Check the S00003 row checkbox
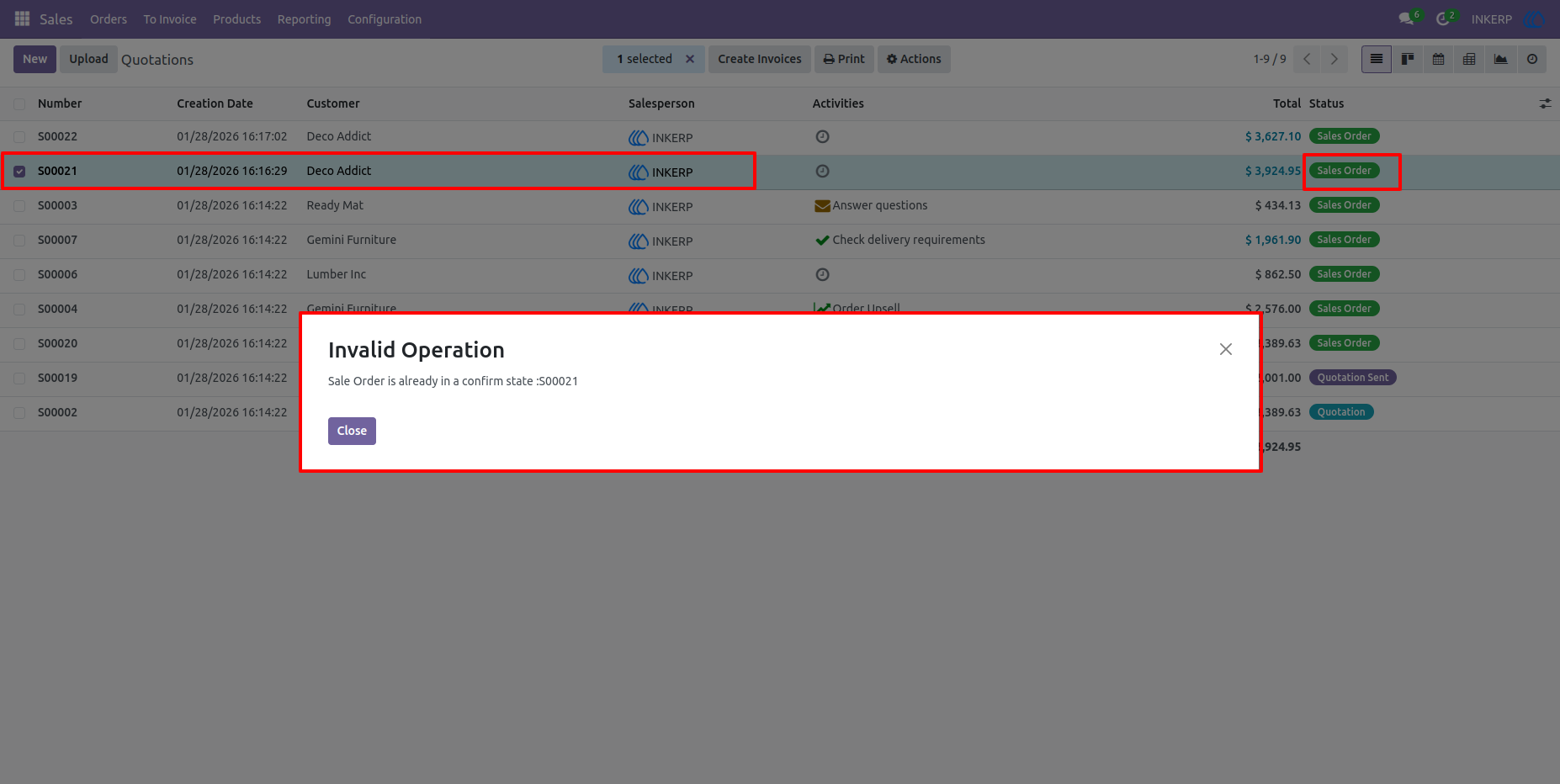The image size is (1560, 784). pos(19,206)
